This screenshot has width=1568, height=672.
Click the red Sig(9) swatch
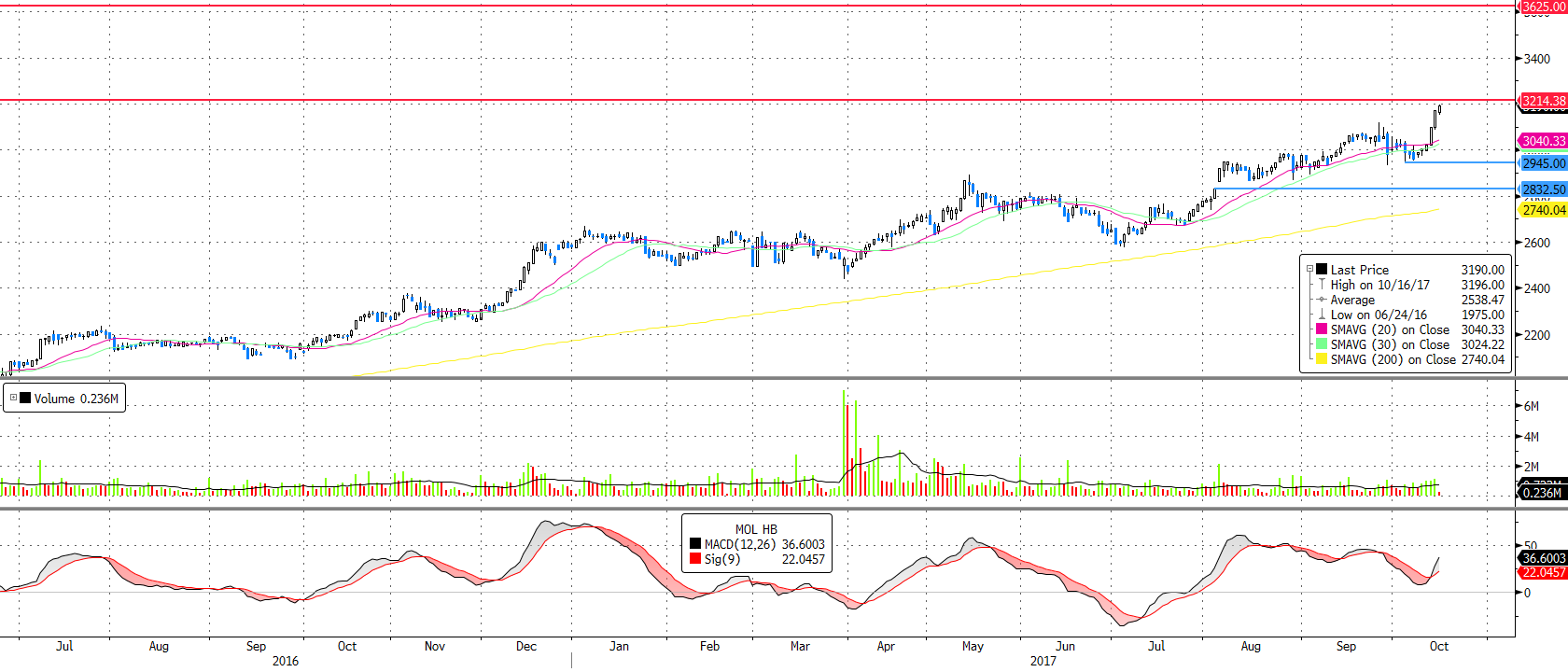[695, 559]
